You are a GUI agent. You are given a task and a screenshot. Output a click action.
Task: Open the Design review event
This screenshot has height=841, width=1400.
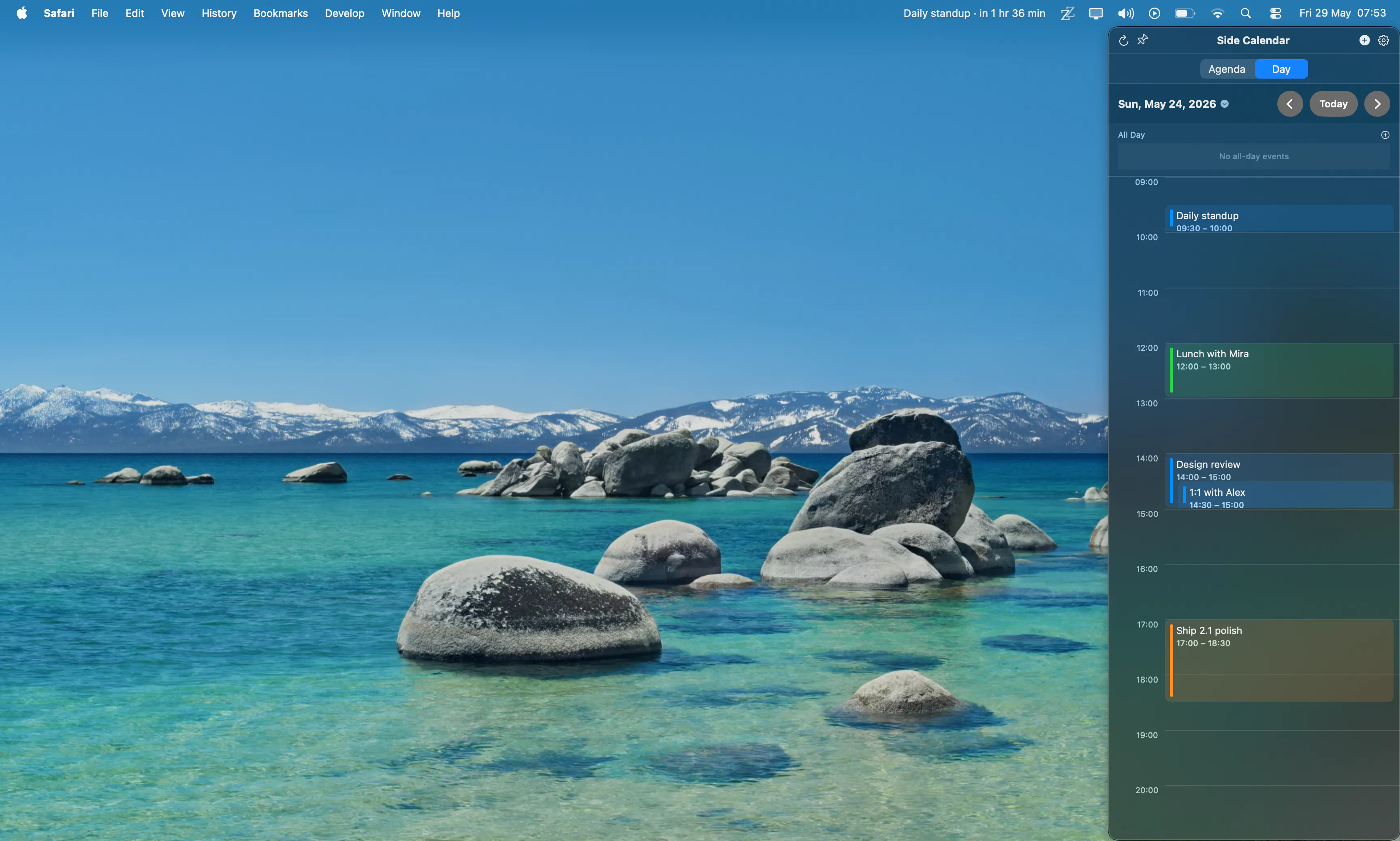tap(1279, 468)
